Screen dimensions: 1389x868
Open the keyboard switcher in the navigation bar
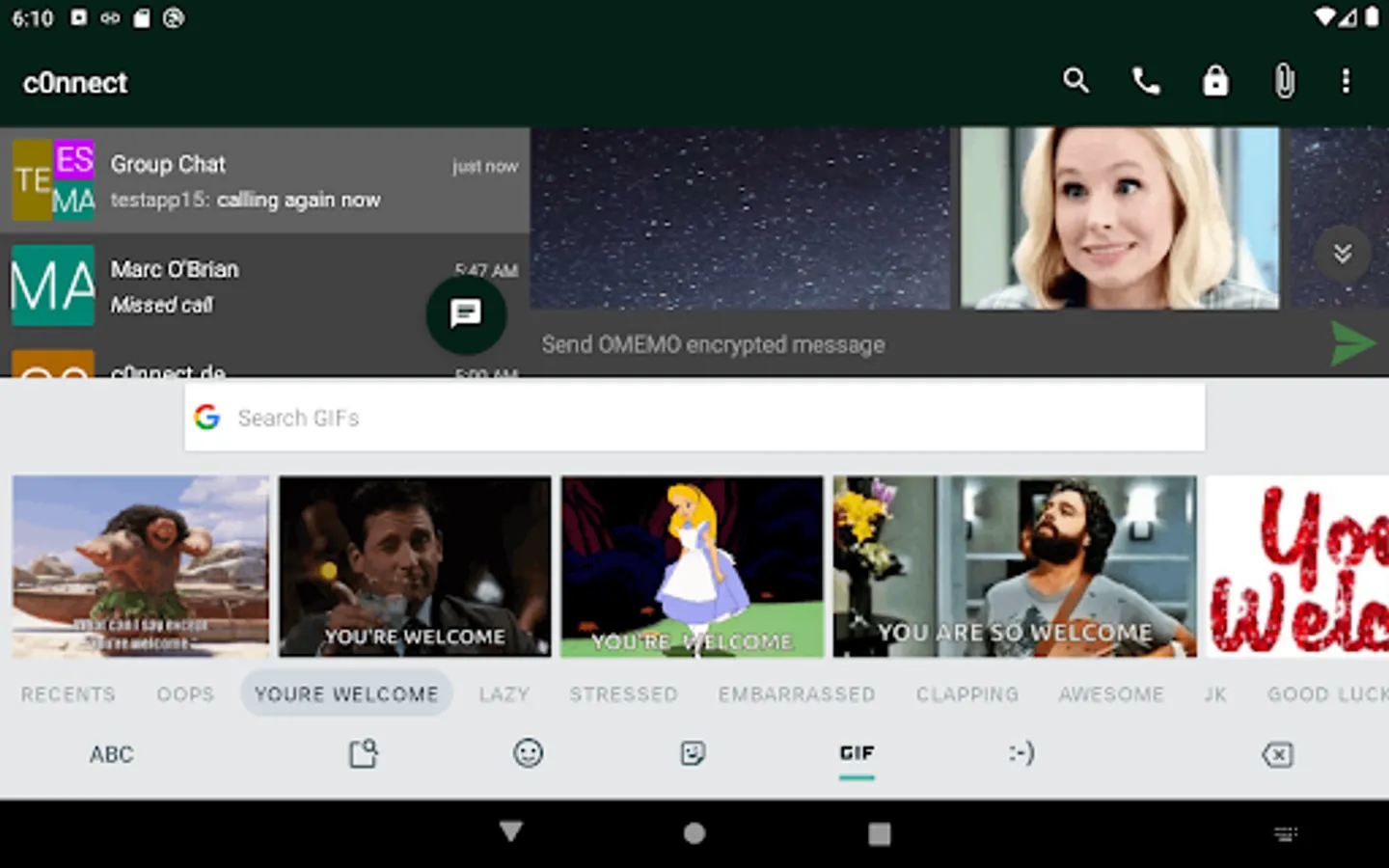click(x=1286, y=834)
